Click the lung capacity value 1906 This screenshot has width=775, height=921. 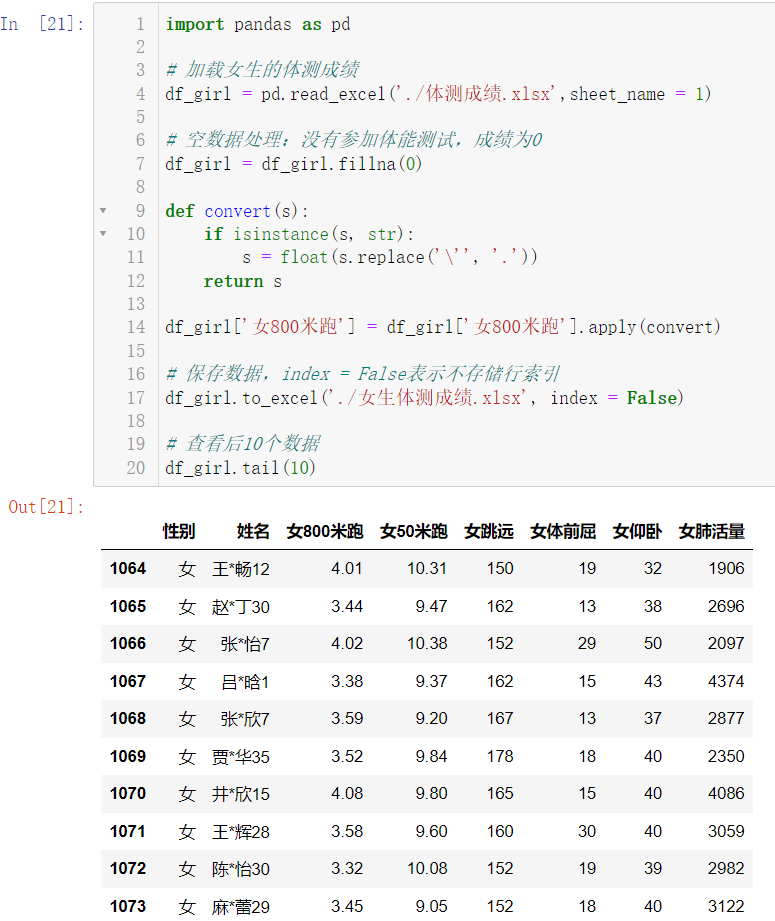(x=726, y=569)
